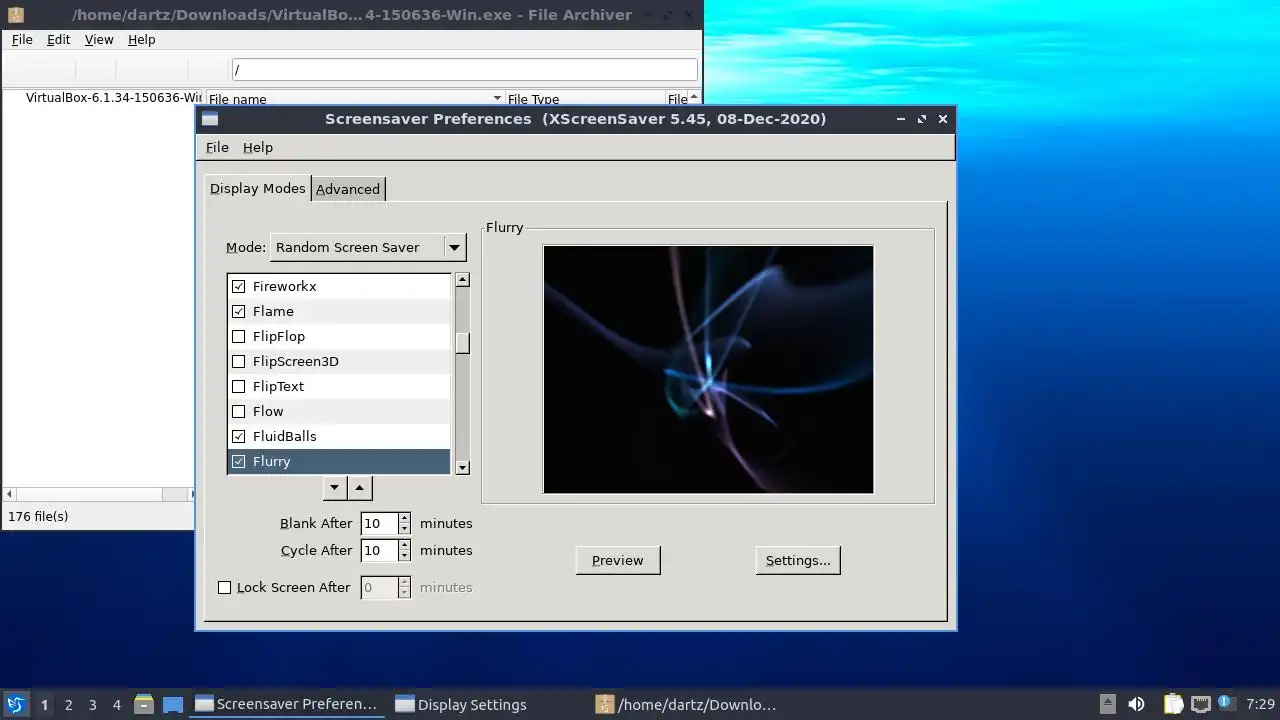Click the removable media eject tray icon
The height and width of the screenshot is (720, 1280).
(1107, 704)
